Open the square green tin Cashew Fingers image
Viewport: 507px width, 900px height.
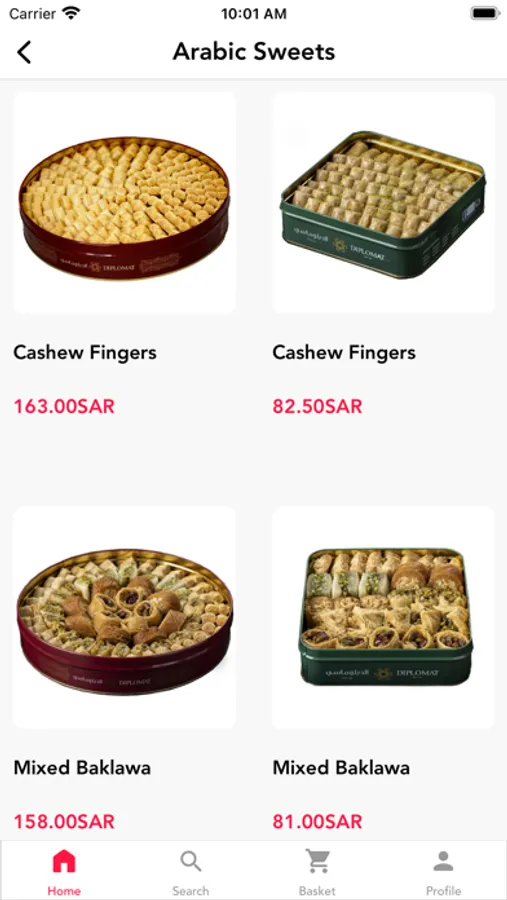pyautogui.click(x=384, y=203)
